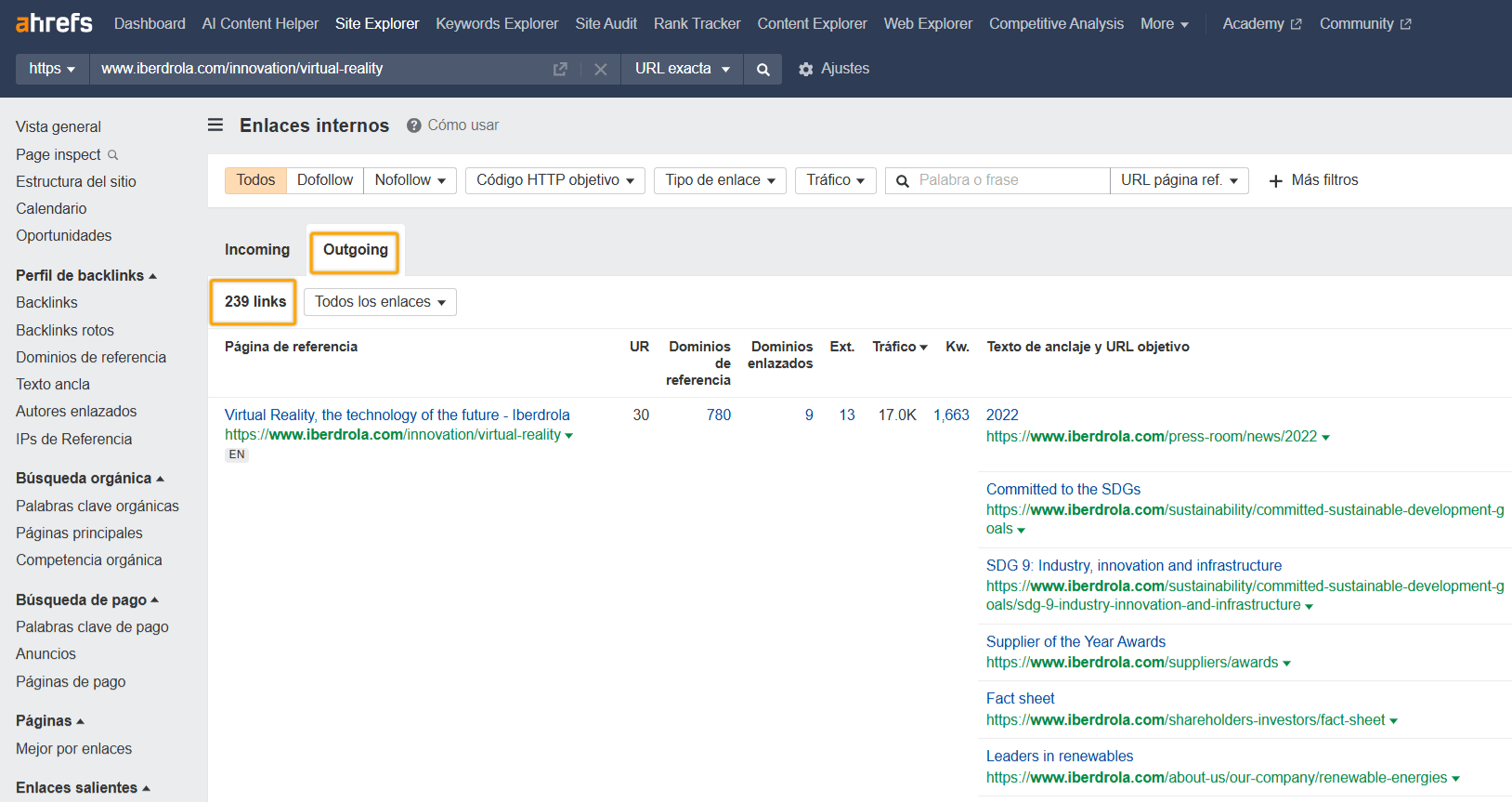Open 2022 anchor text link
This screenshot has height=802, width=1512.
coord(1002,415)
